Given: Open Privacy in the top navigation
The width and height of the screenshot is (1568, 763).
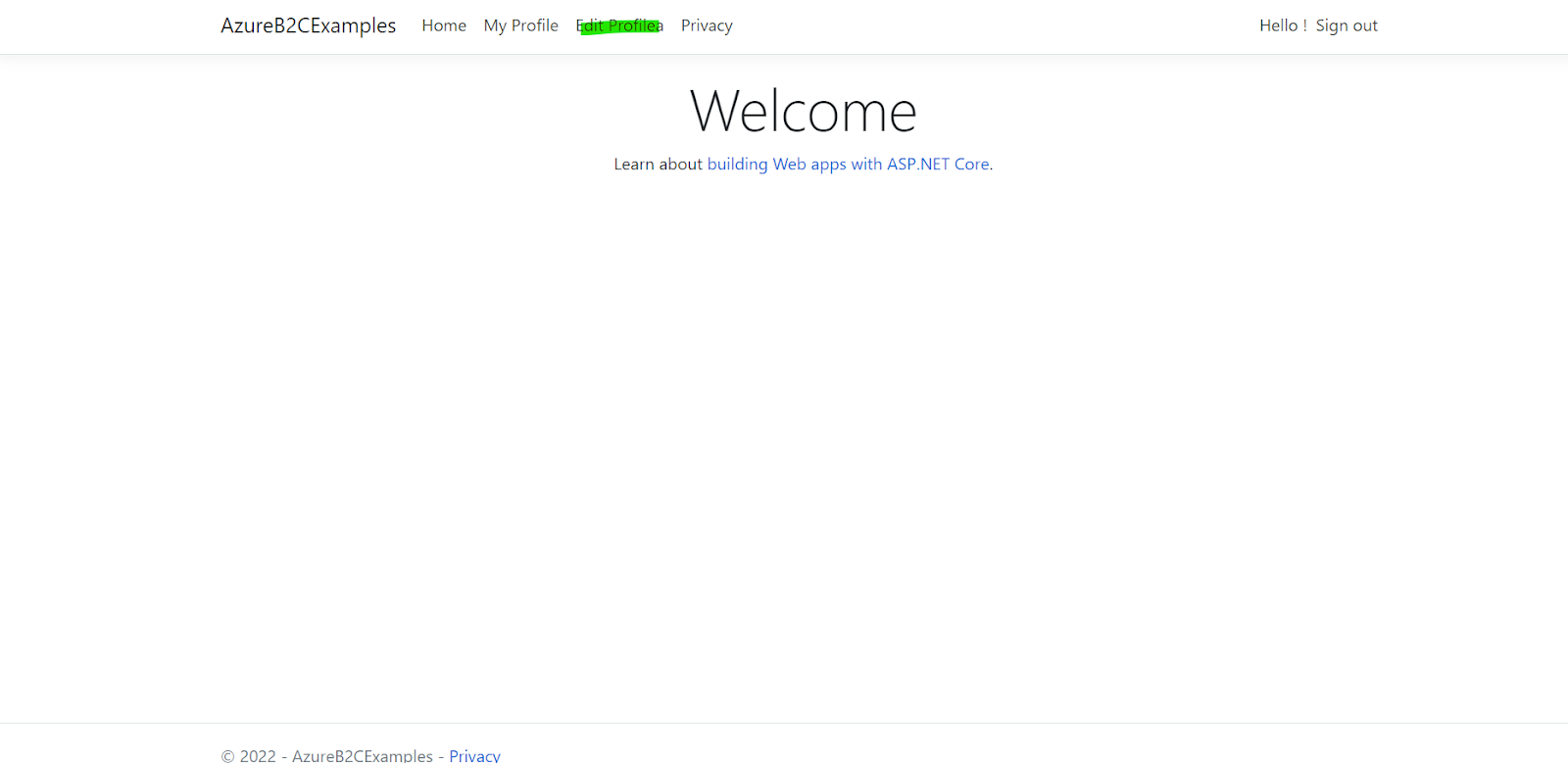Looking at the screenshot, I should [x=707, y=25].
